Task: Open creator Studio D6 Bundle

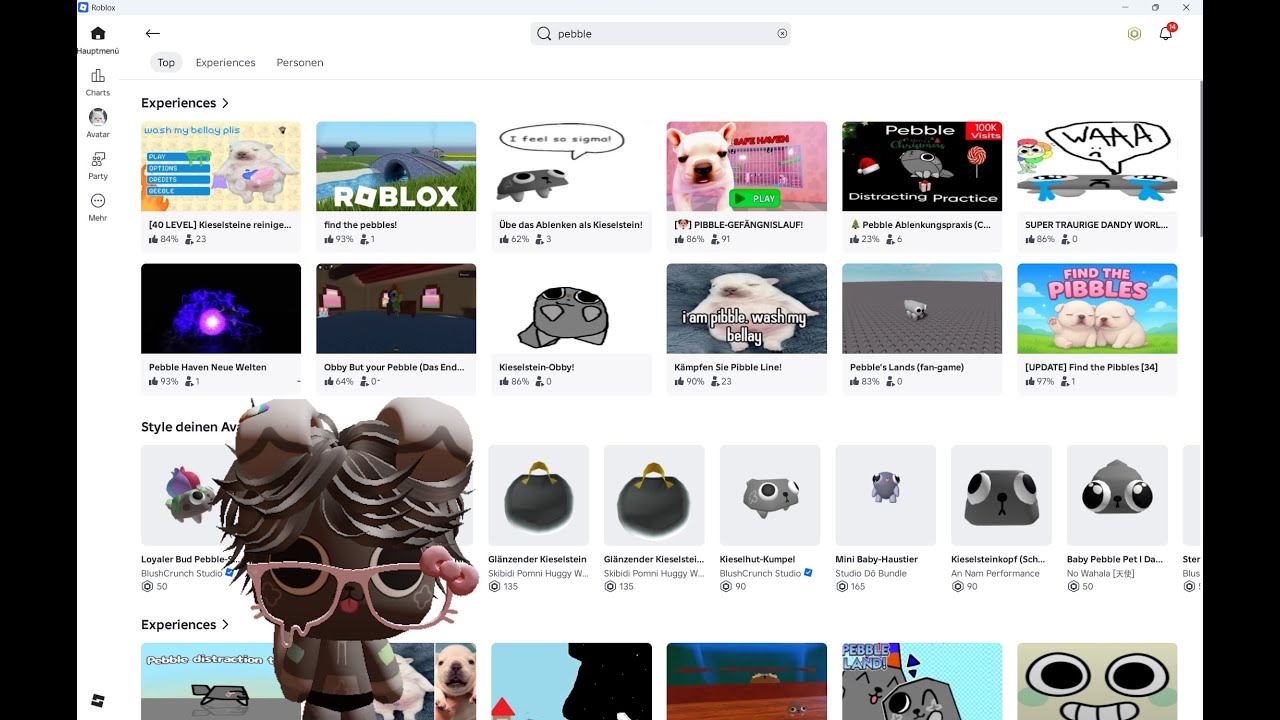Action: 873,573
